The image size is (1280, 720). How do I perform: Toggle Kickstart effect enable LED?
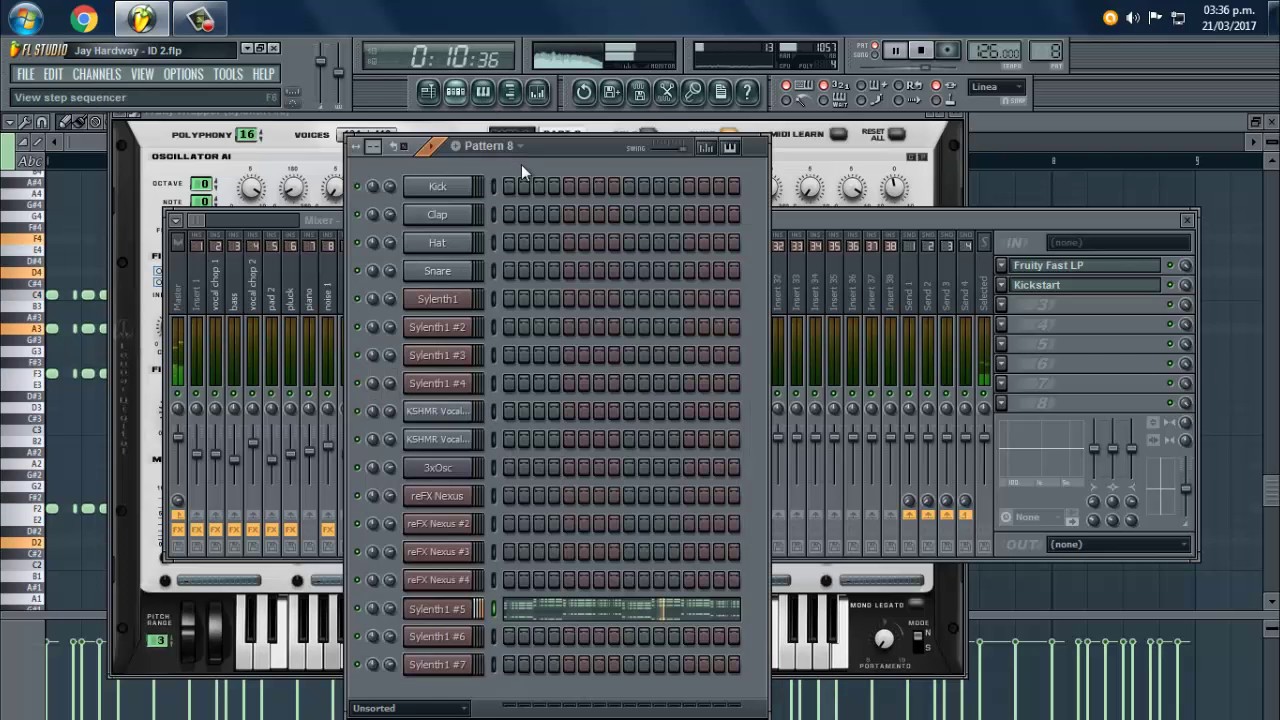tap(1170, 285)
